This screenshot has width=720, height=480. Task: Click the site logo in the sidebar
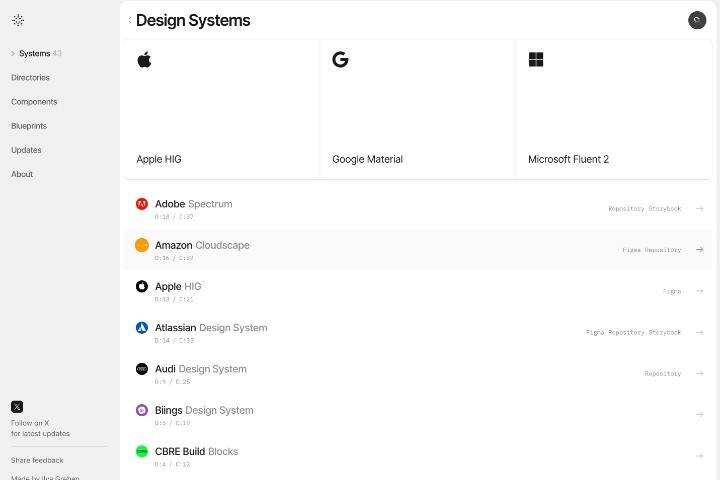pos(18,20)
